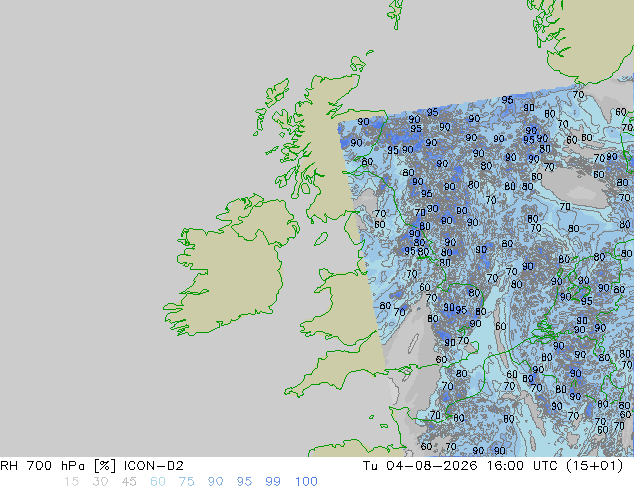Image resolution: width=634 pixels, height=490 pixels.
Task: Select the legend value 15
Action: tap(71, 482)
